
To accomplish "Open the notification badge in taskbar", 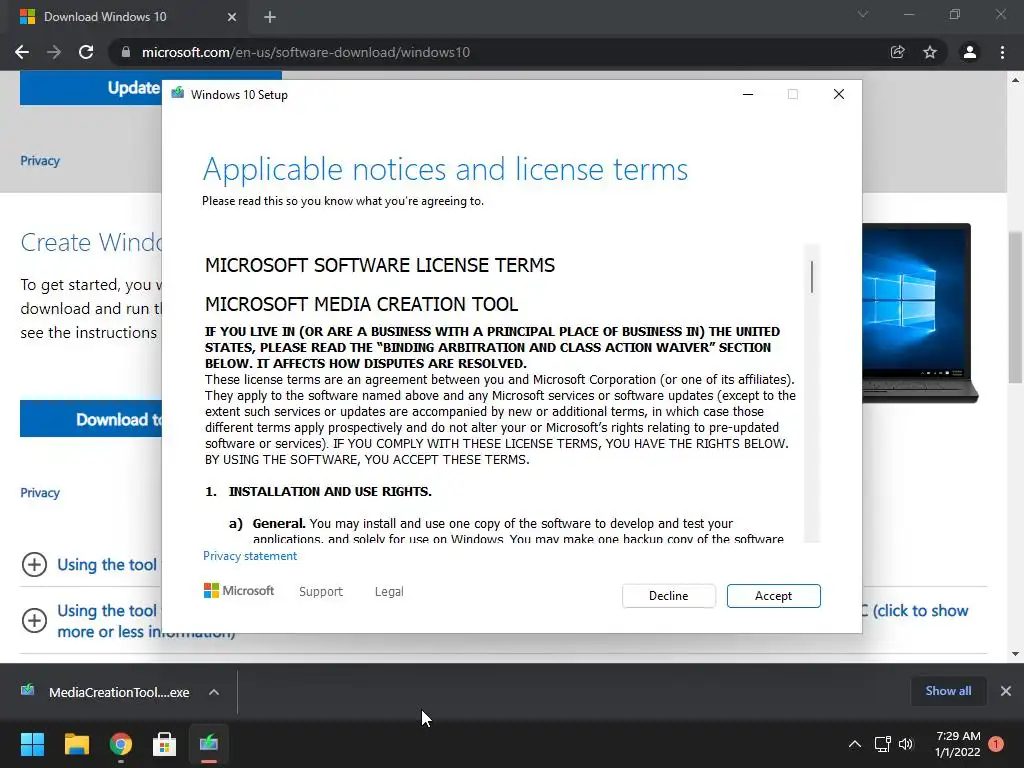I will (996, 744).
